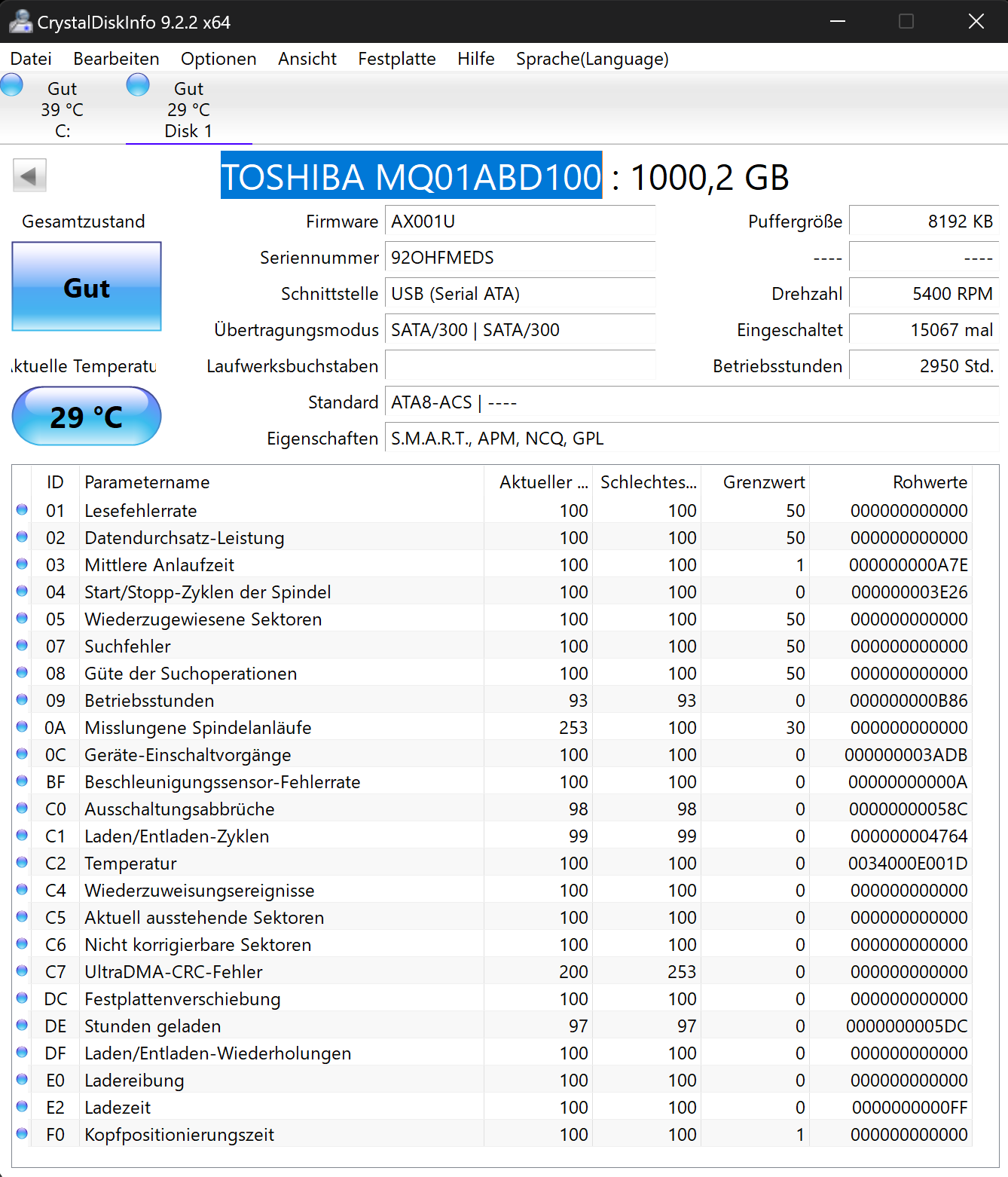This screenshot has height=1177, width=1008.
Task: Open the Datei menu
Action: 31,59
